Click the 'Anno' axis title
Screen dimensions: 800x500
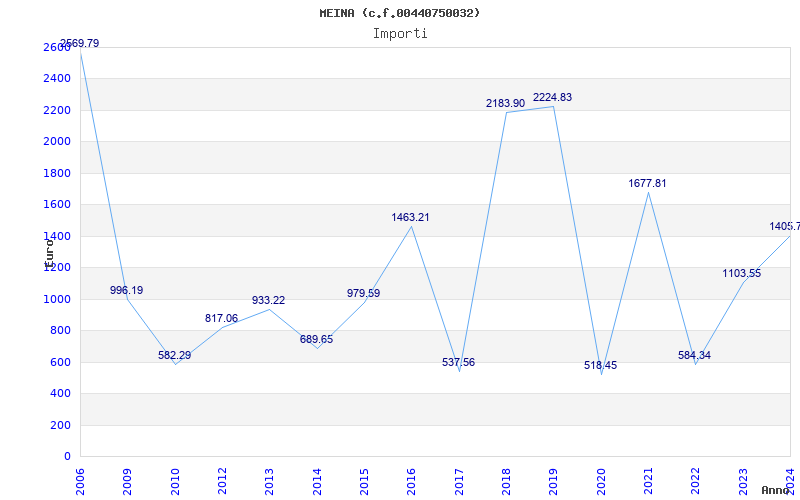(776, 490)
